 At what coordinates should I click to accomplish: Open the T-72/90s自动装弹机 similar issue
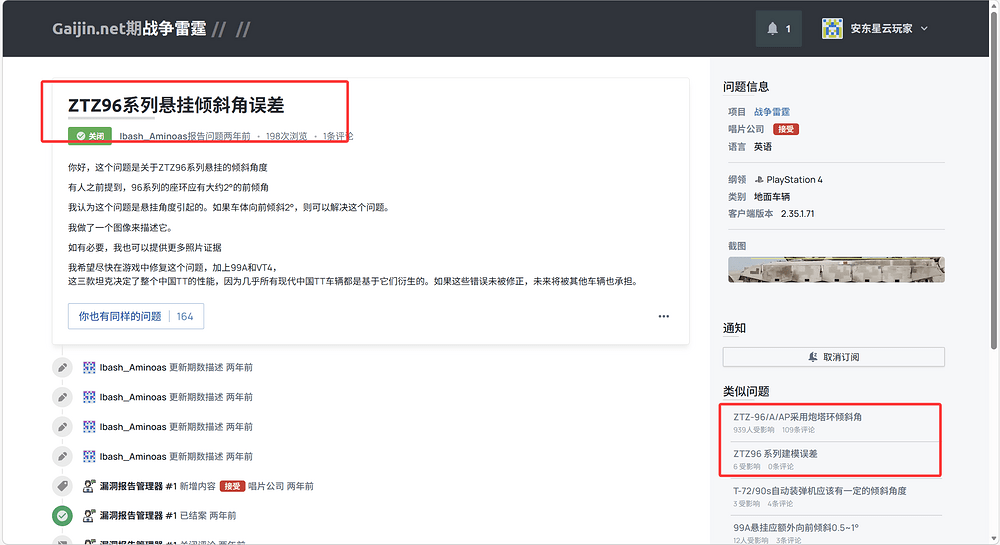coord(819,491)
